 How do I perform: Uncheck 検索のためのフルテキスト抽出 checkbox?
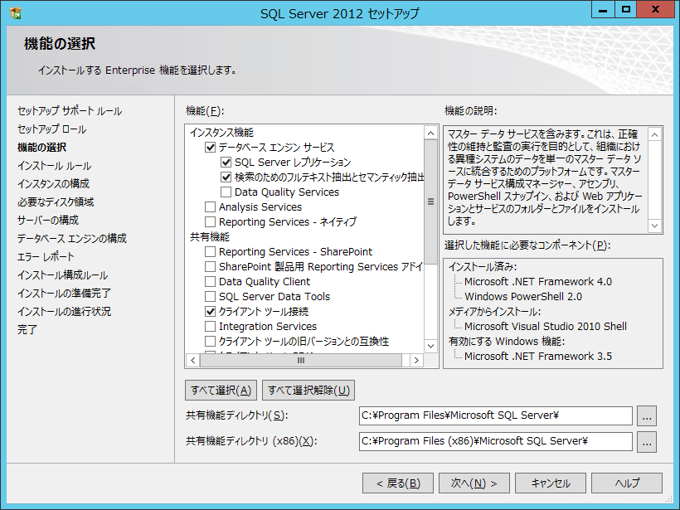[x=226, y=177]
